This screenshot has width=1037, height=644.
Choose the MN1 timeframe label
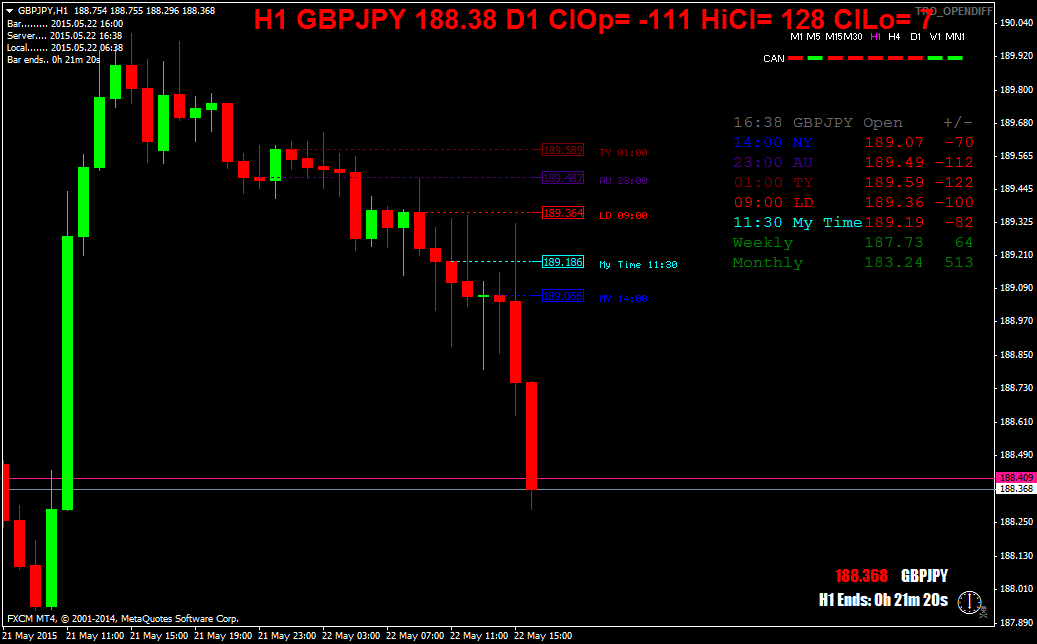[955, 37]
